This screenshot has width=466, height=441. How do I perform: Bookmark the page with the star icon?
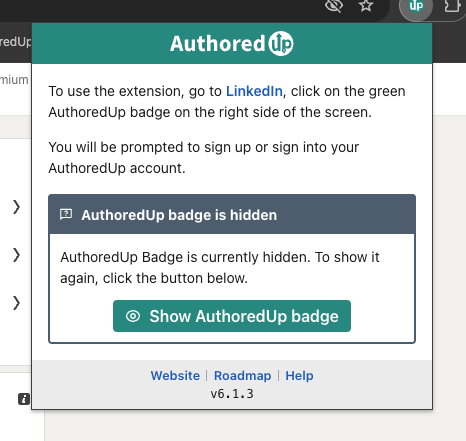[x=366, y=6]
